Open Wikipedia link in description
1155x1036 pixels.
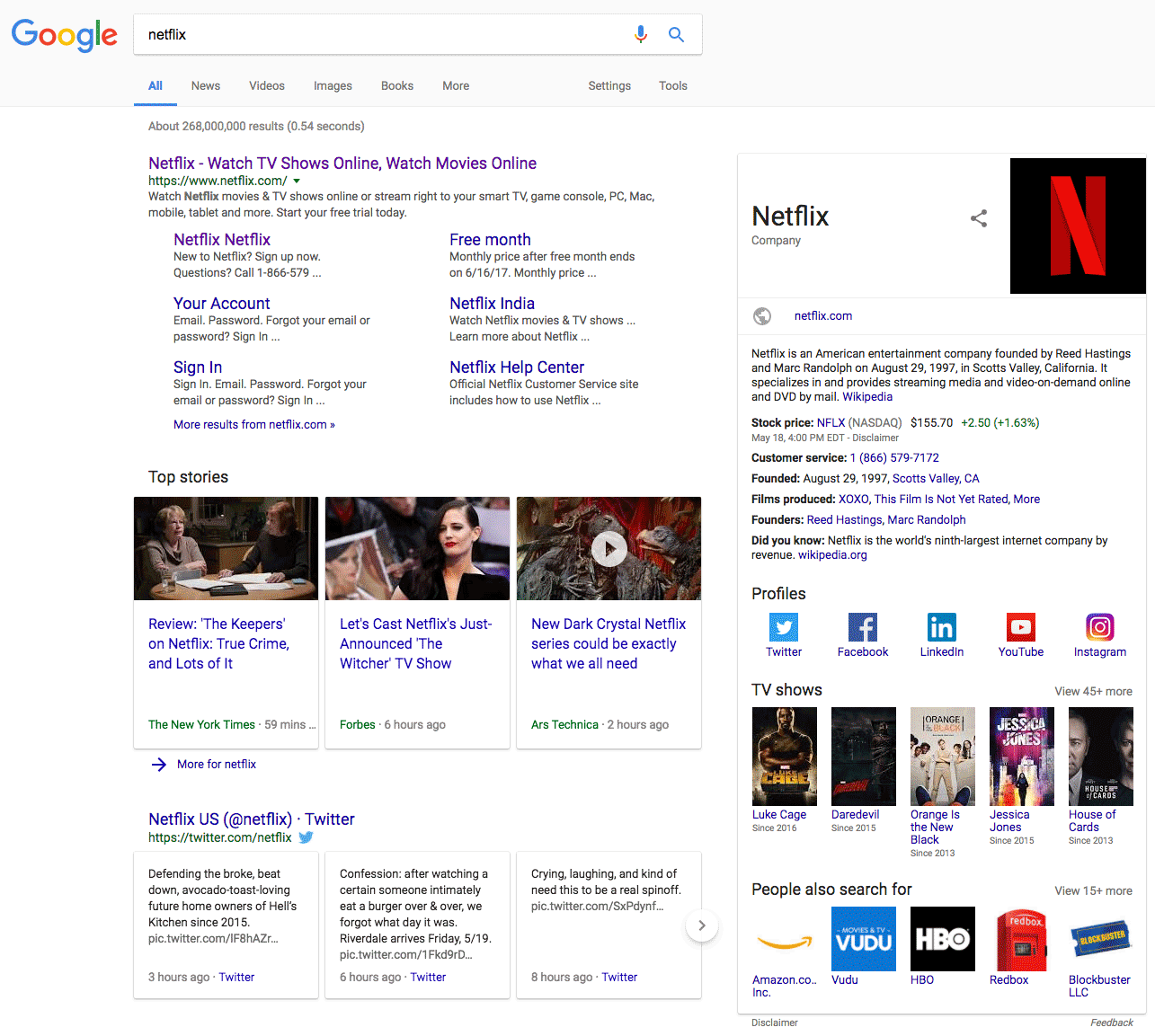(x=867, y=397)
